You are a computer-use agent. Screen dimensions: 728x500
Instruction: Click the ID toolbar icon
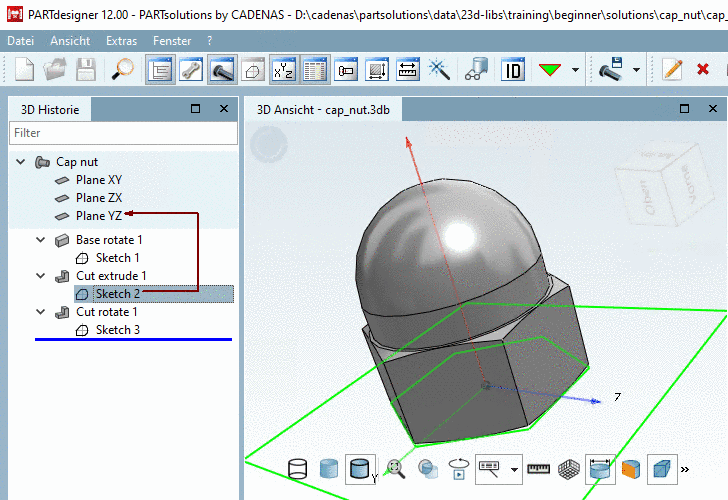point(513,70)
